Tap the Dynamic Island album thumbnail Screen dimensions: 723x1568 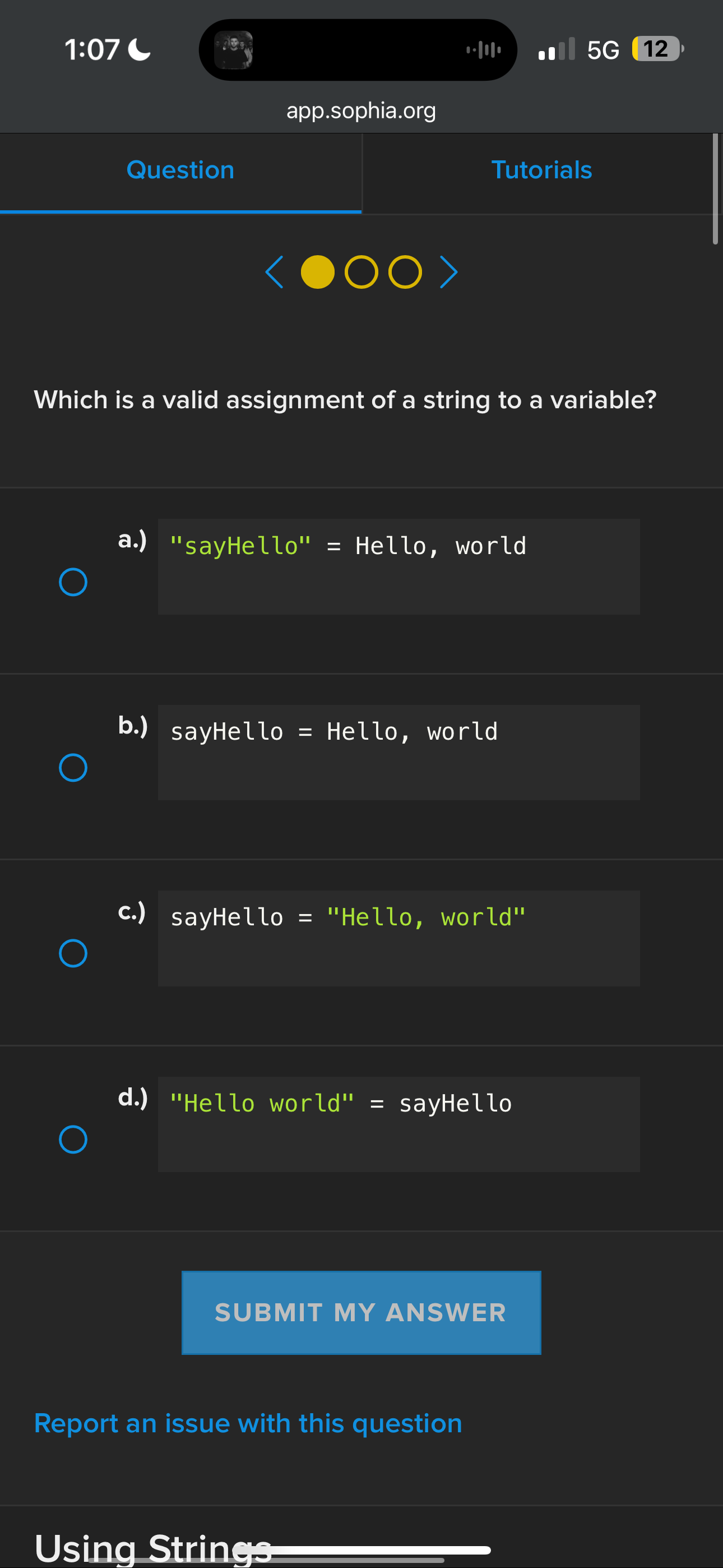point(234,50)
